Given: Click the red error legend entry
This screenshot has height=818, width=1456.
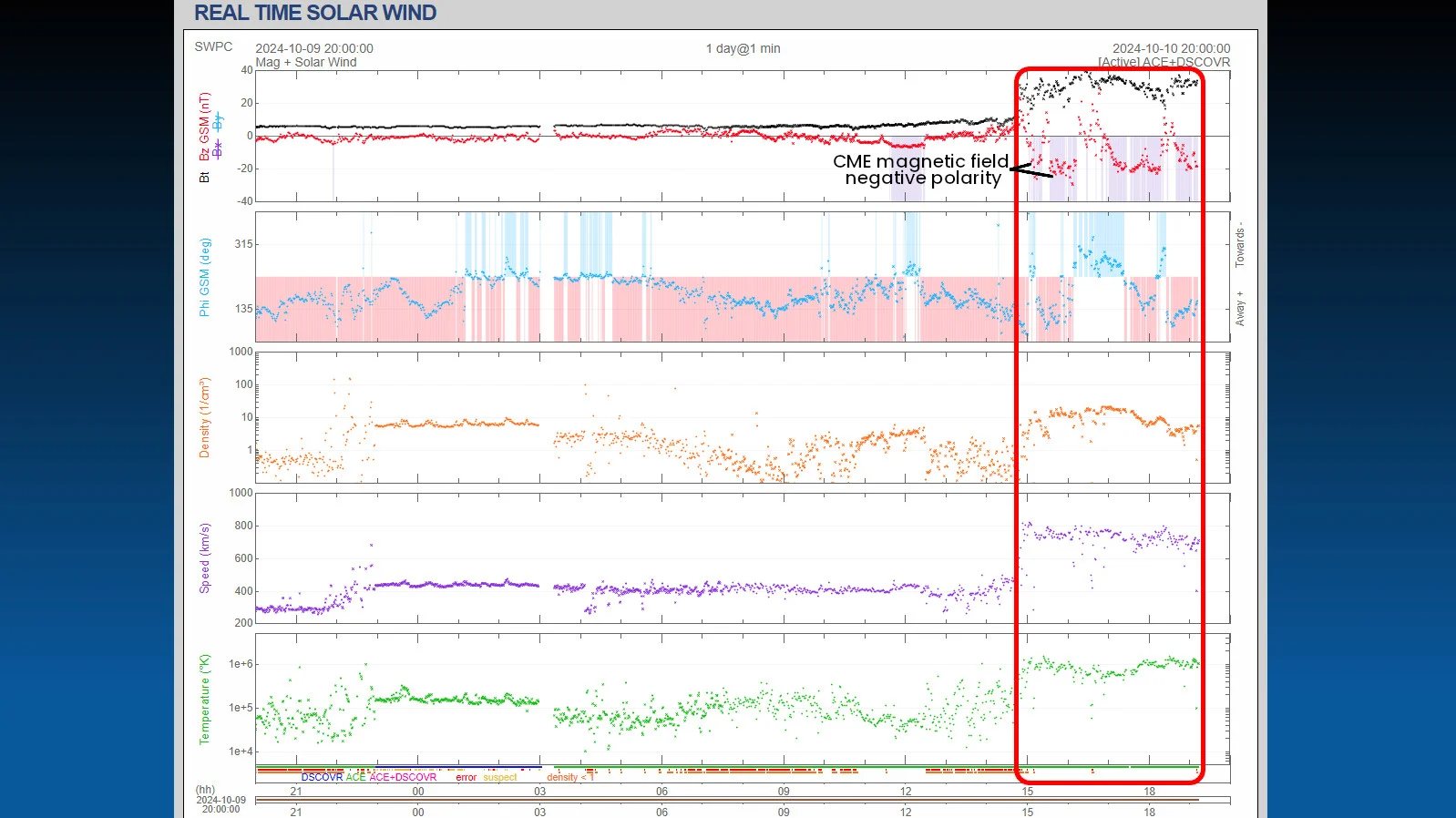Looking at the screenshot, I should 466,777.
